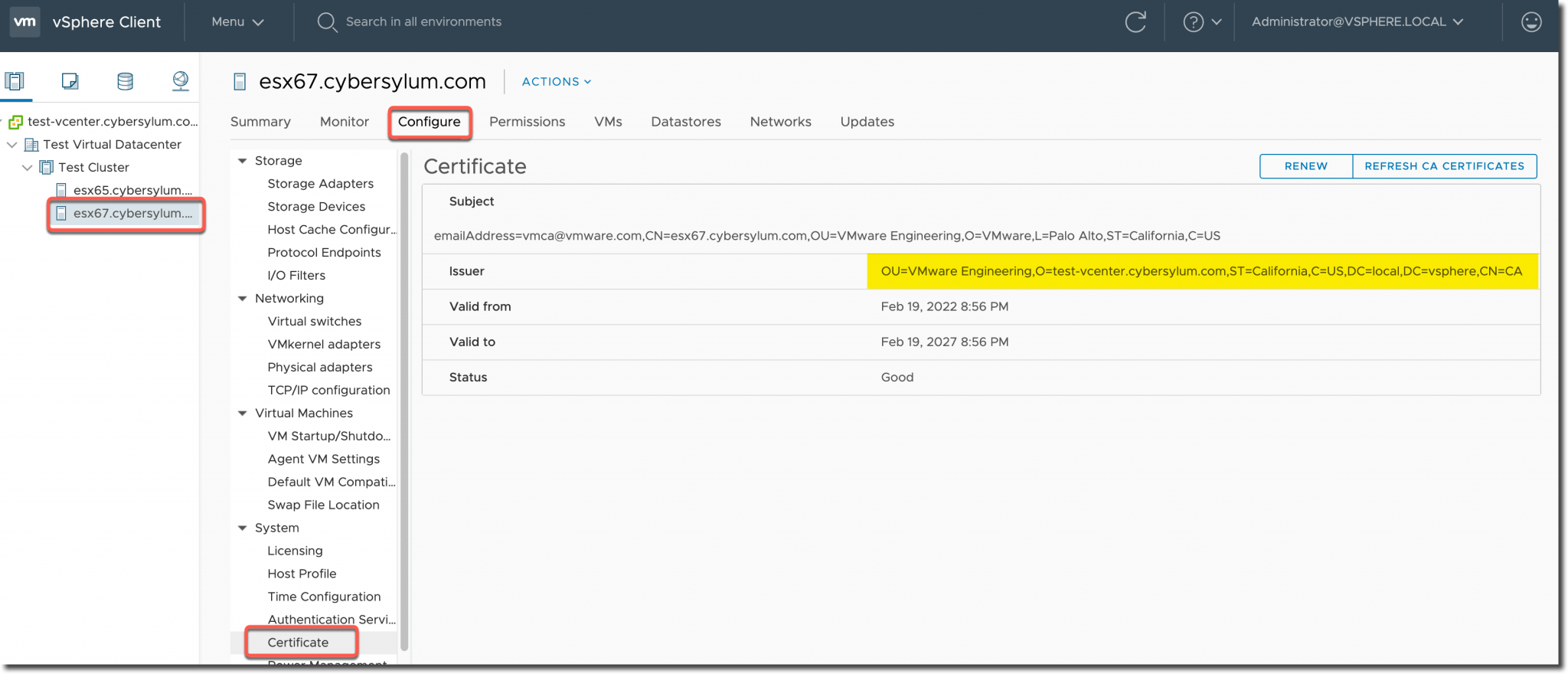Click the Test Virtual Datacenter icon
1568x674 pixels.
point(31,145)
